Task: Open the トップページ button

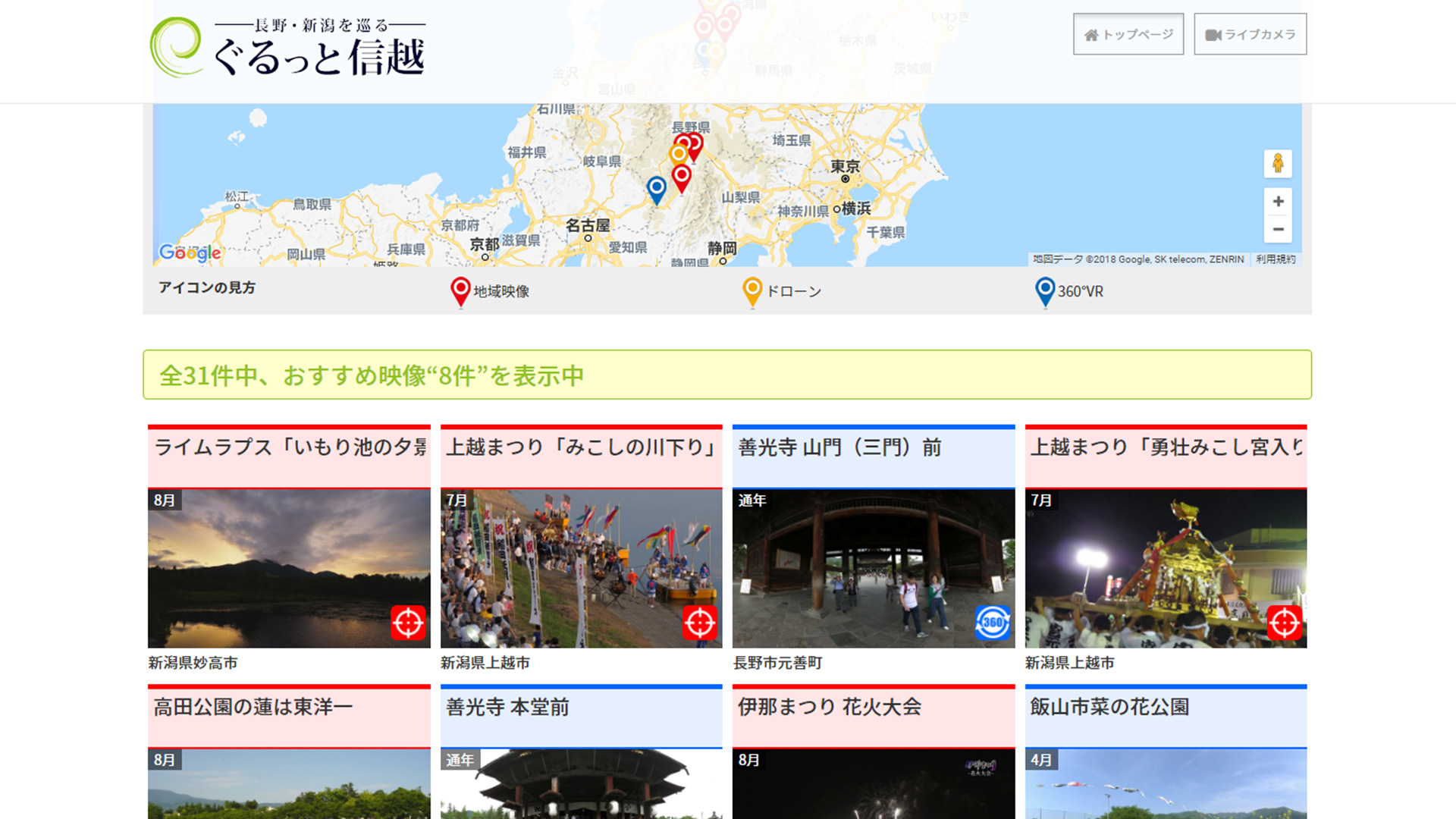Action: 1128,34
